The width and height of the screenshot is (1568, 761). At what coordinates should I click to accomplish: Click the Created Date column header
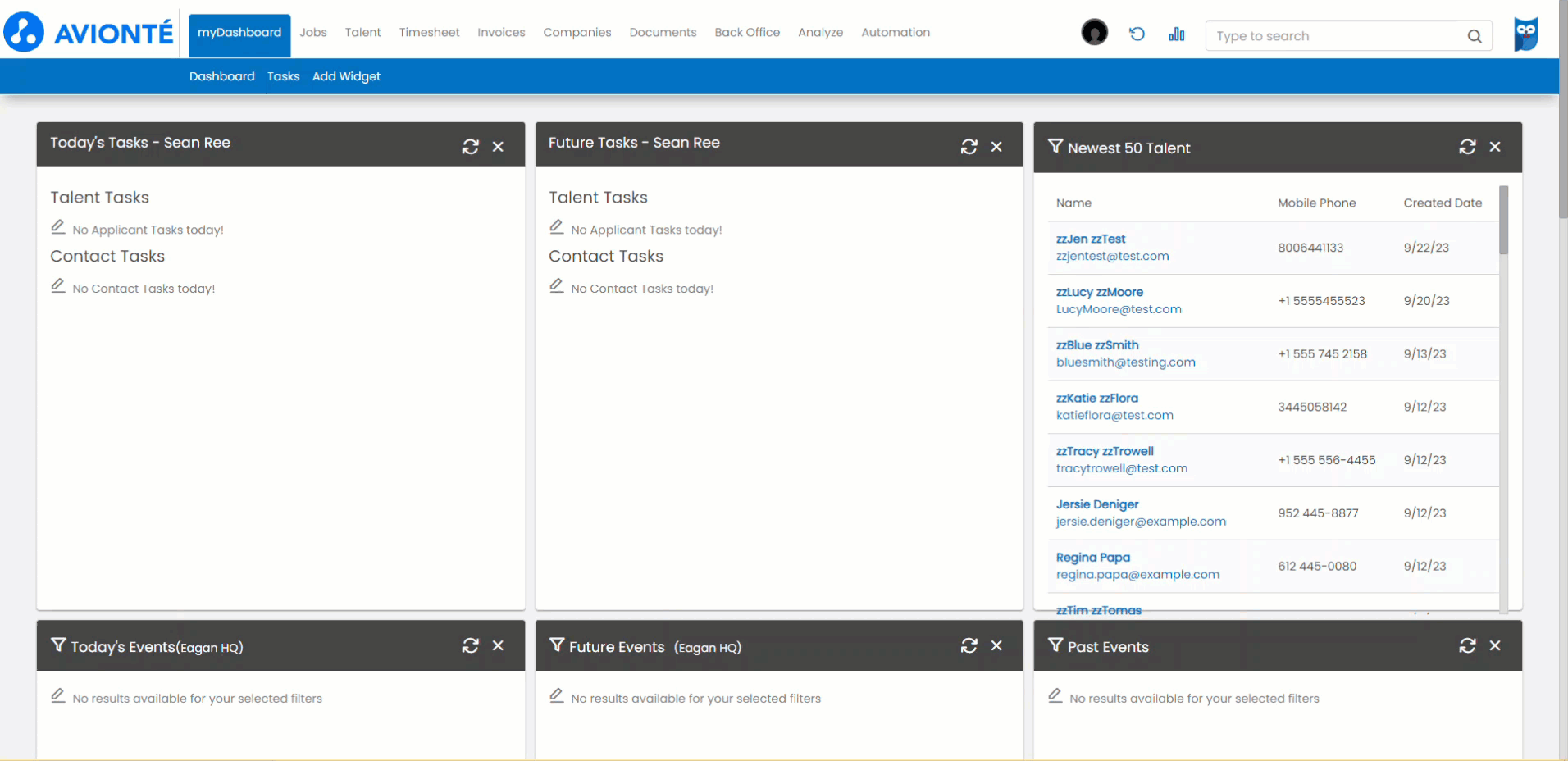(x=1443, y=203)
